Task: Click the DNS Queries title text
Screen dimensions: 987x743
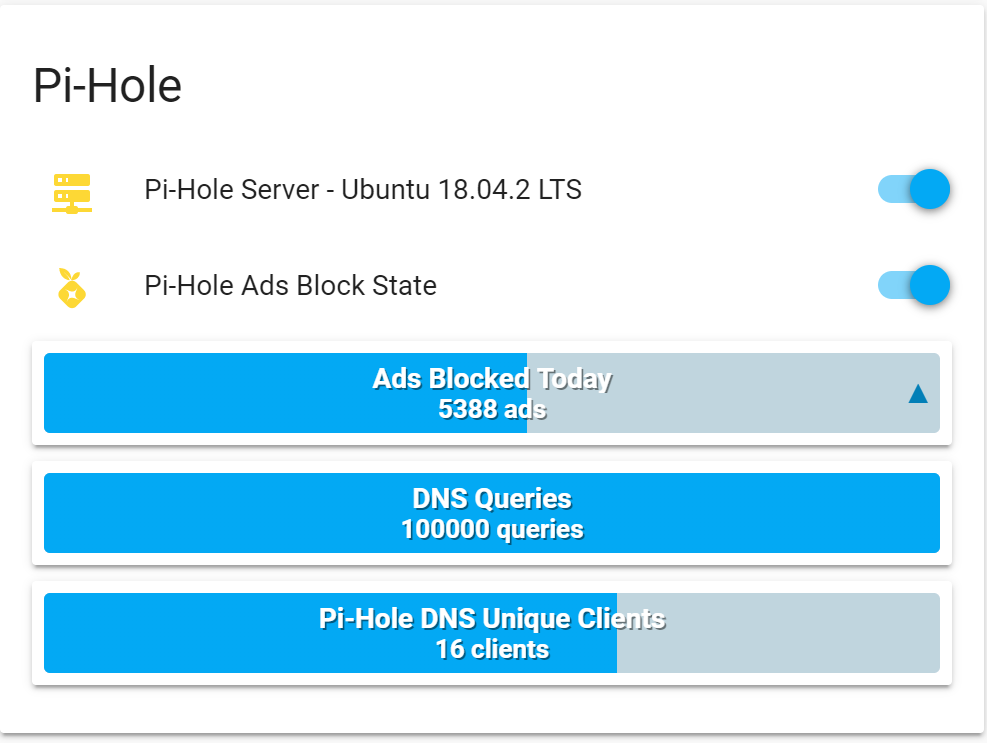Action: coord(492,499)
